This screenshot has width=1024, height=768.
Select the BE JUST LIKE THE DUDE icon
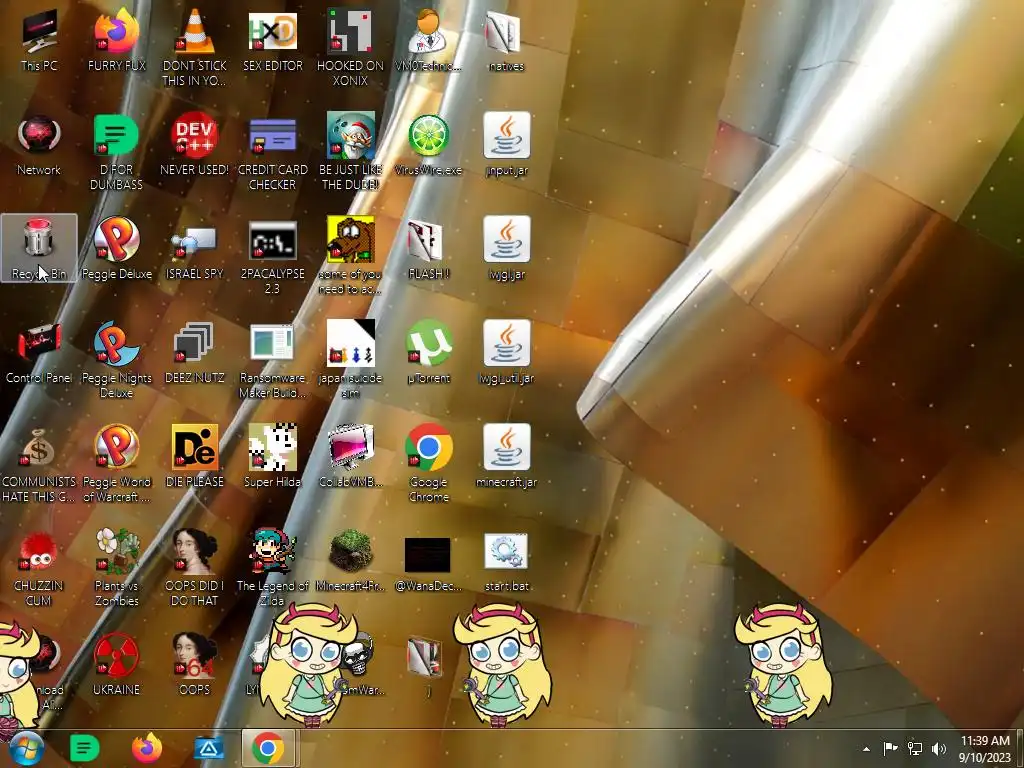[351, 152]
